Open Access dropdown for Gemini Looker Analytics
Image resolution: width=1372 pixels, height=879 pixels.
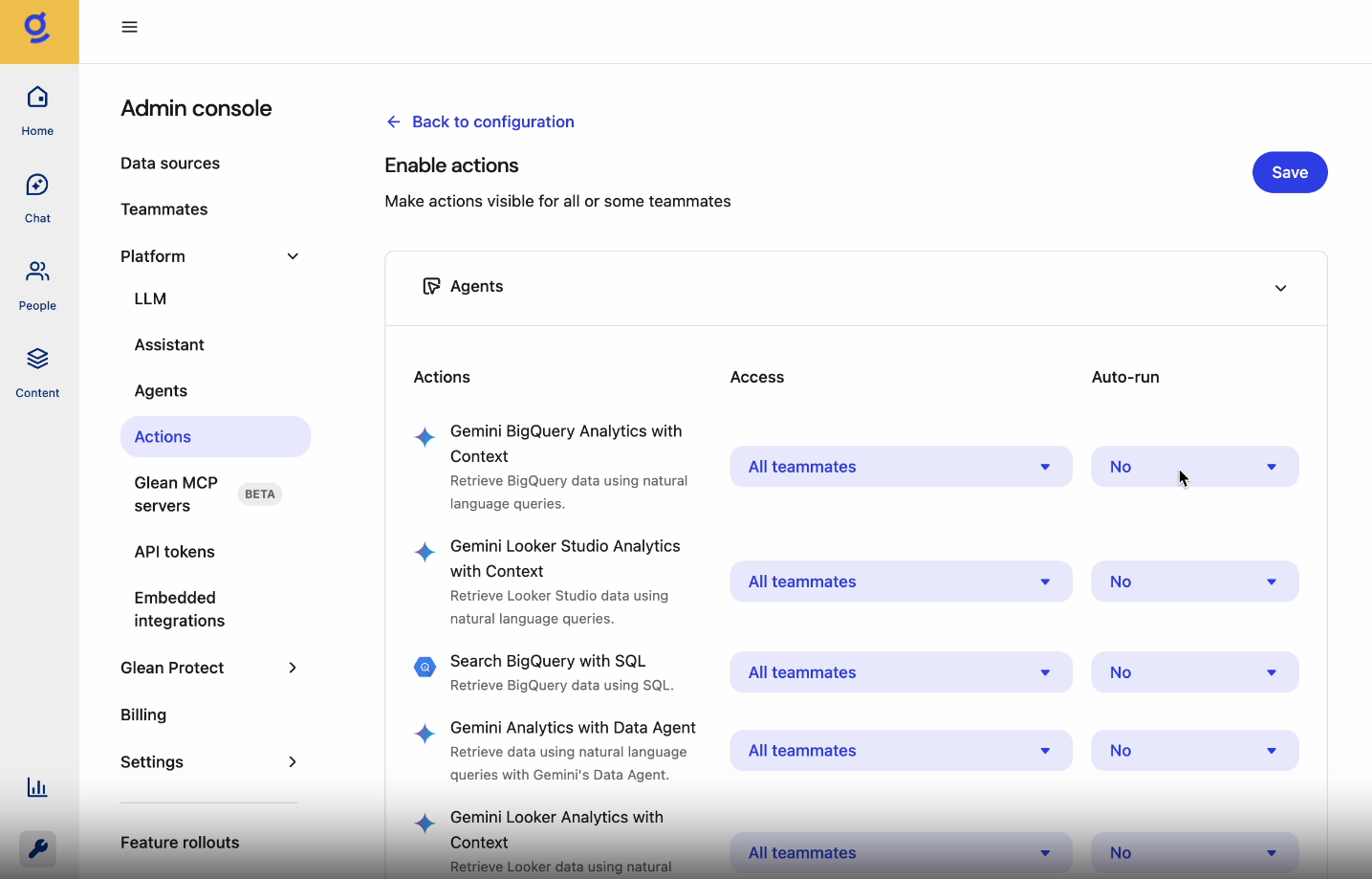point(901,853)
